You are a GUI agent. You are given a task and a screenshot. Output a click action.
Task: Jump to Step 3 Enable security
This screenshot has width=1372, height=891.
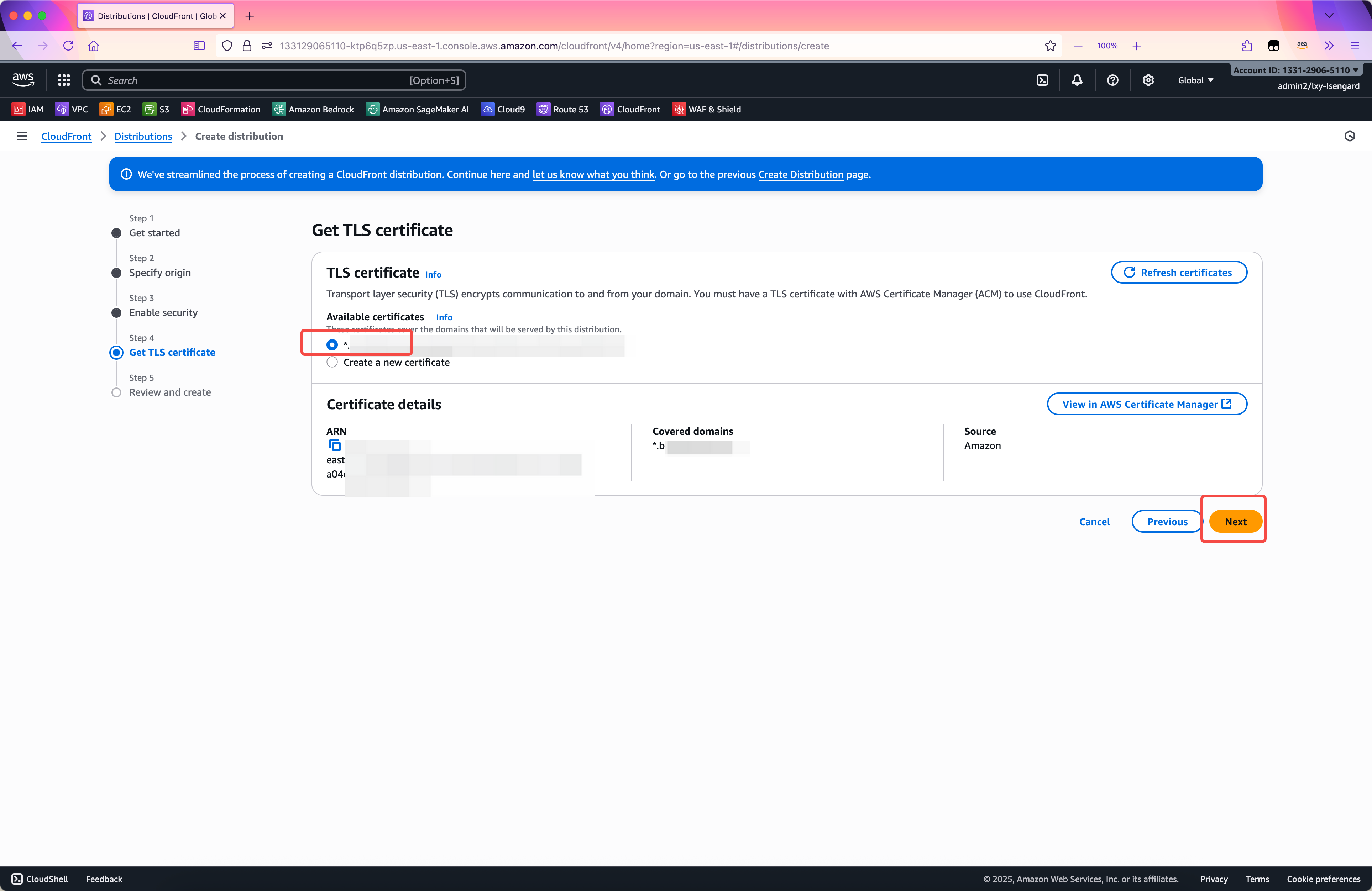tap(163, 312)
